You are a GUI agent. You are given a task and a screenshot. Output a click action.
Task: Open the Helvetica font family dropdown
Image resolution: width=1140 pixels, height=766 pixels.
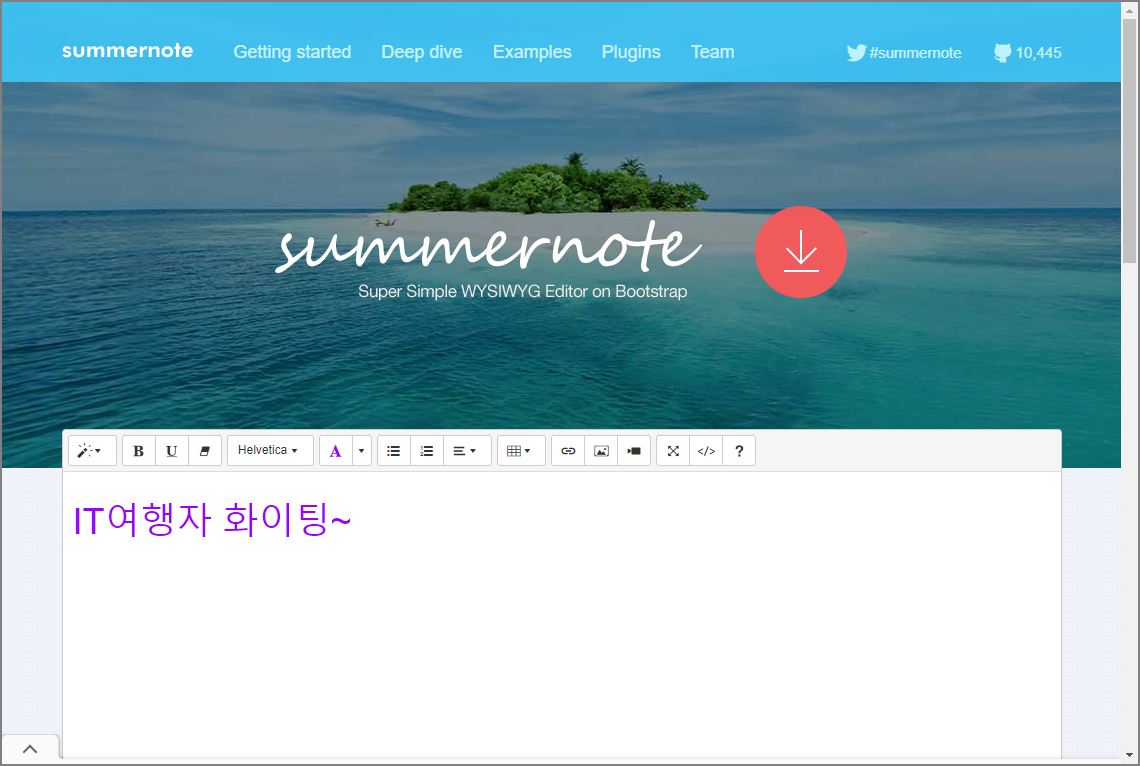coord(270,451)
